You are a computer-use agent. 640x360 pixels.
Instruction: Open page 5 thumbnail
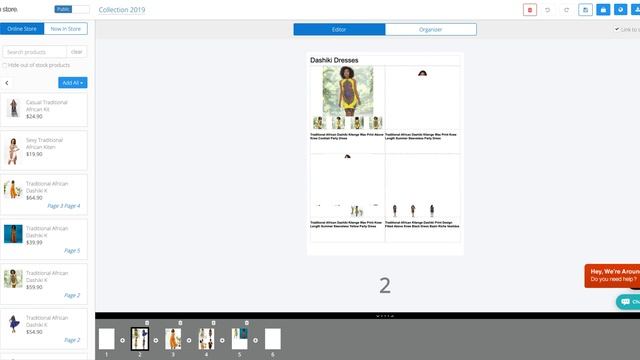[240, 339]
